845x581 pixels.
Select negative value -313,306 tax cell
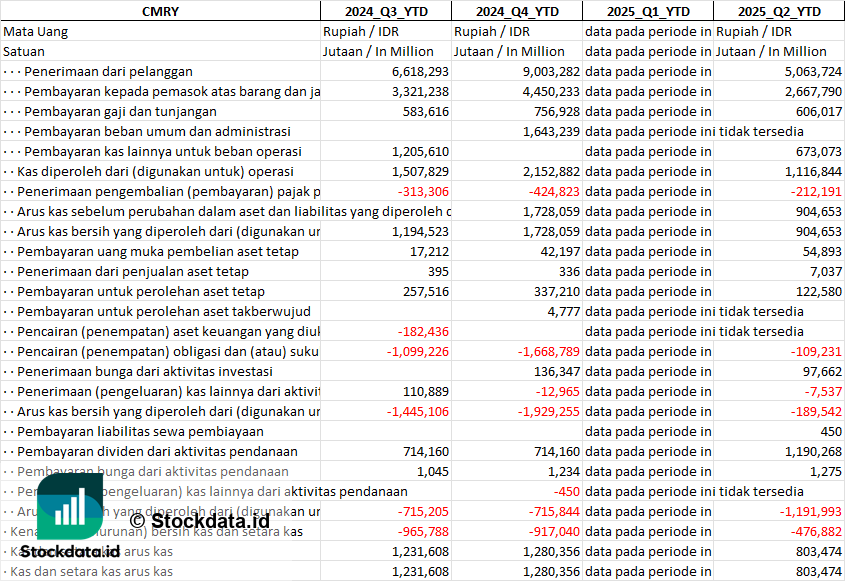pyautogui.click(x=386, y=191)
